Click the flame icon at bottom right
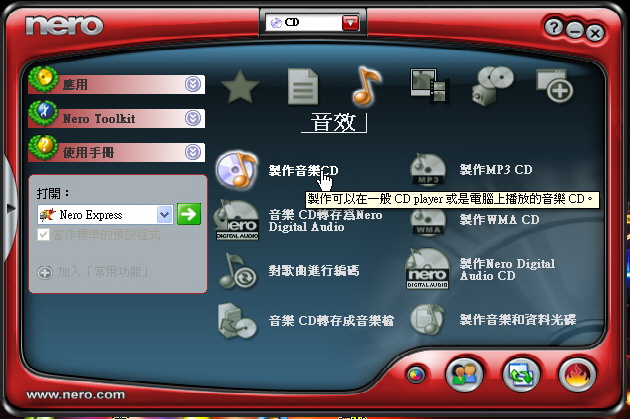The width and height of the screenshot is (630, 419). pyautogui.click(x=577, y=374)
